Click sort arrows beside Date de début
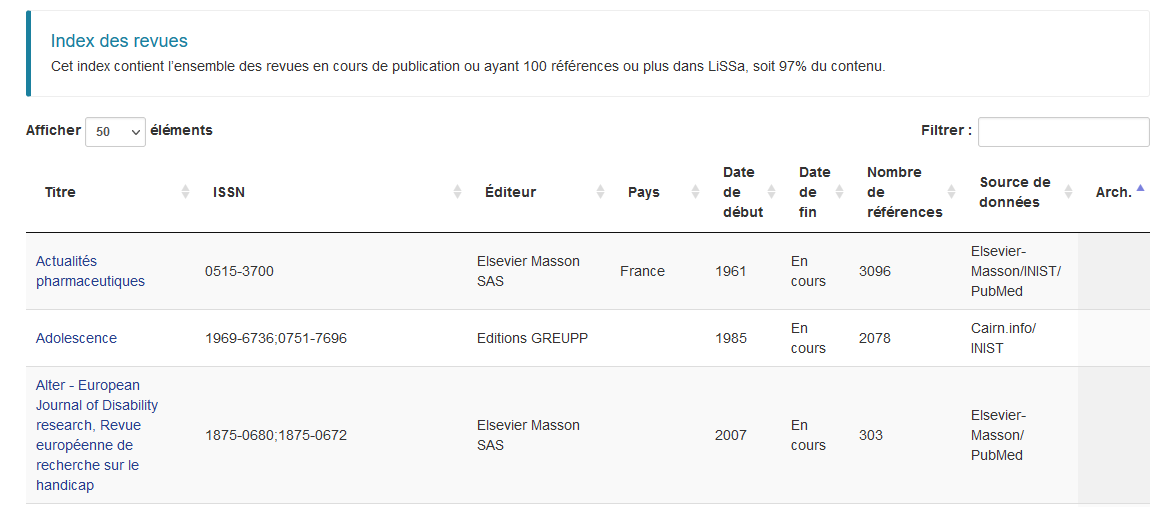Screen dimensions: 1171x507 coord(771,192)
